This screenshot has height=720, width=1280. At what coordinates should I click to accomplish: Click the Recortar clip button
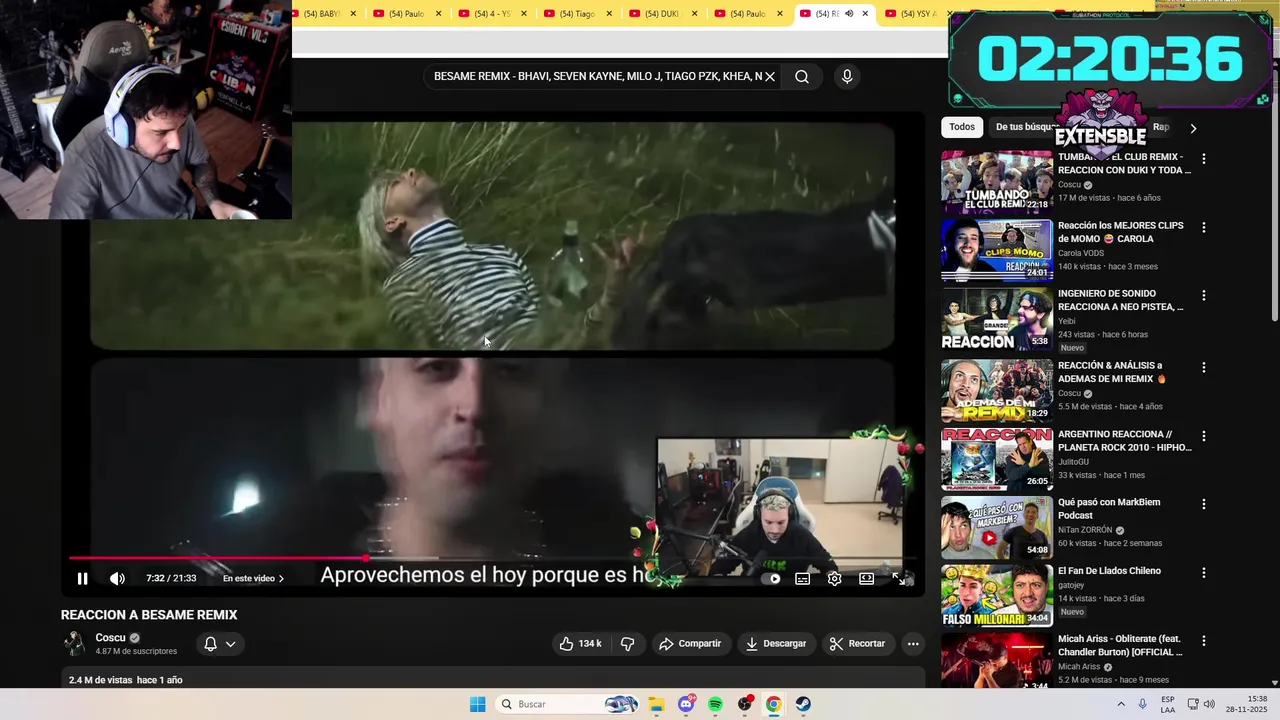(x=857, y=644)
